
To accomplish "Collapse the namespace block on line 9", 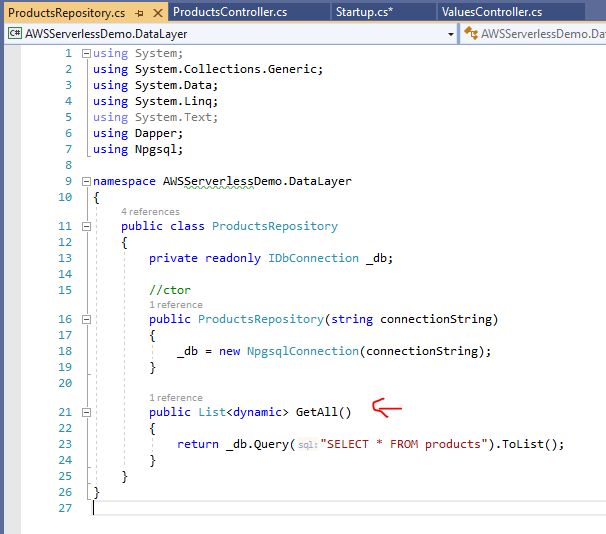I will 86,181.
